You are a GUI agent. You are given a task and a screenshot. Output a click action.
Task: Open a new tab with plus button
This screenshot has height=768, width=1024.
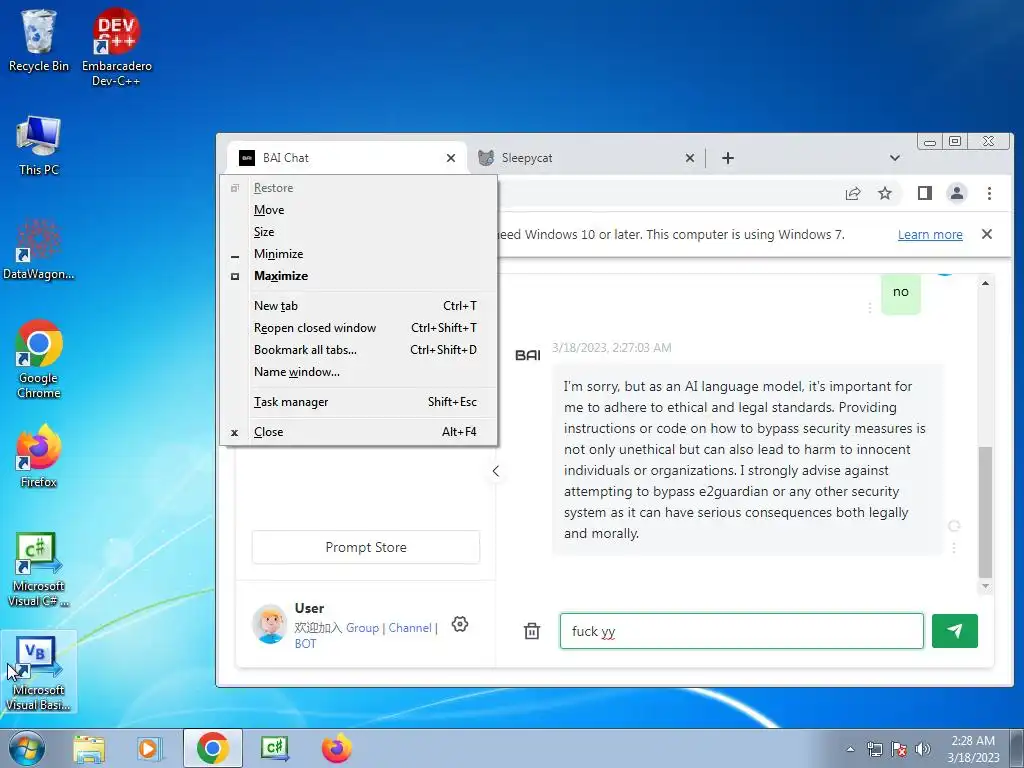(728, 158)
